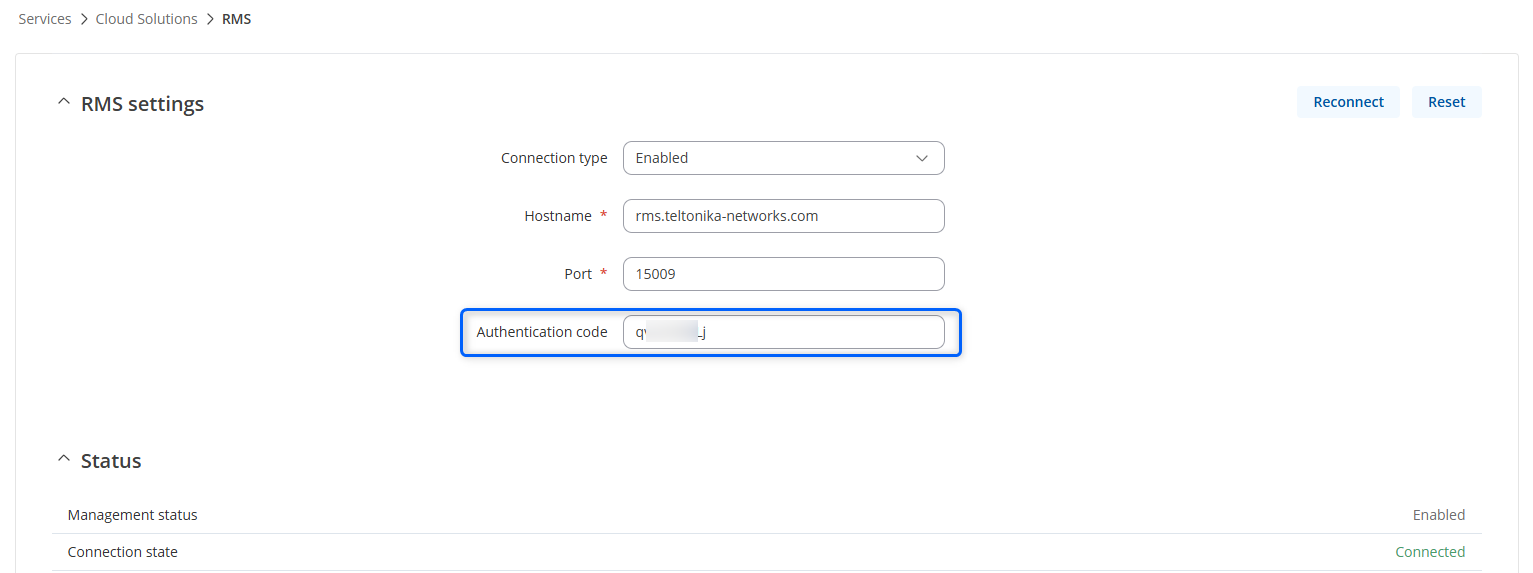The width and height of the screenshot is (1533, 573).
Task: Click the Enabled management status value
Action: [1438, 515]
